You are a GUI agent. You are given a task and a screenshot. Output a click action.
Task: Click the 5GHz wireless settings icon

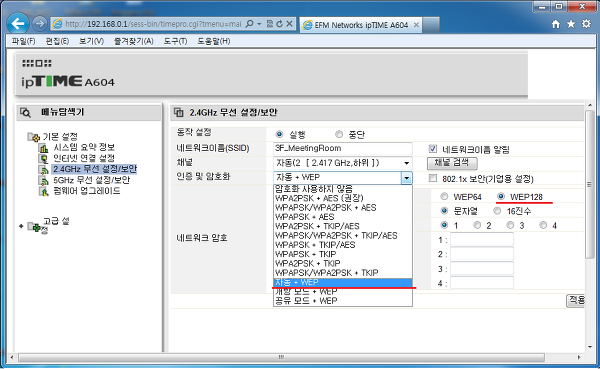point(44,180)
